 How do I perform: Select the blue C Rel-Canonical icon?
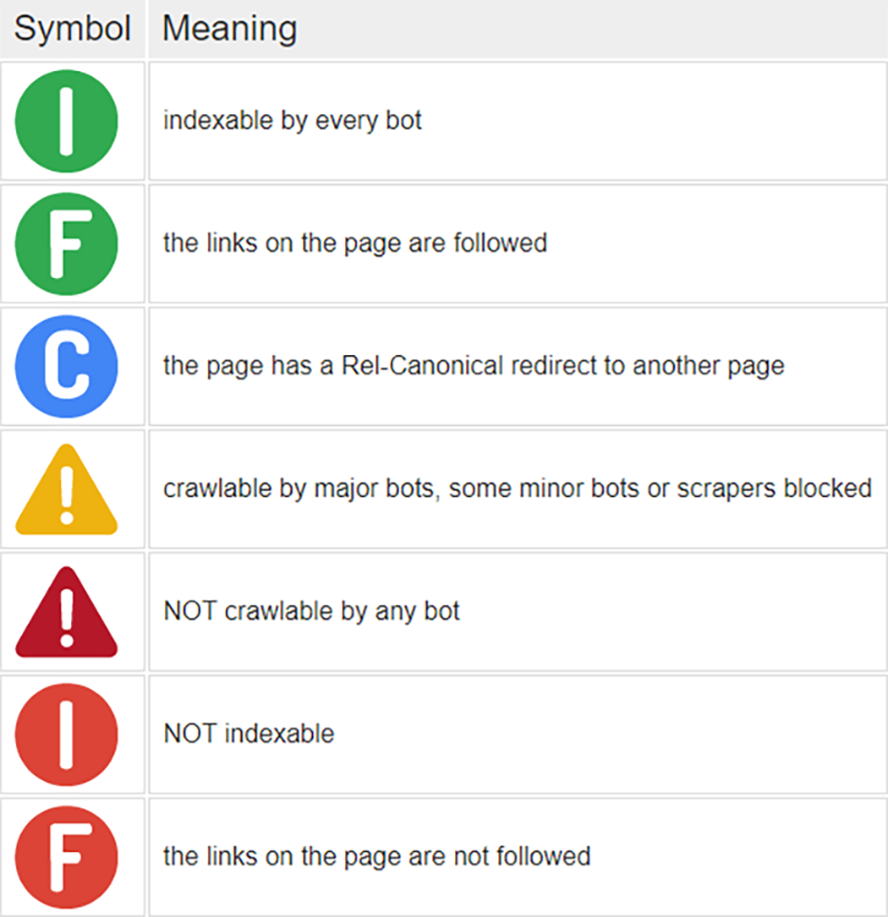coord(67,367)
